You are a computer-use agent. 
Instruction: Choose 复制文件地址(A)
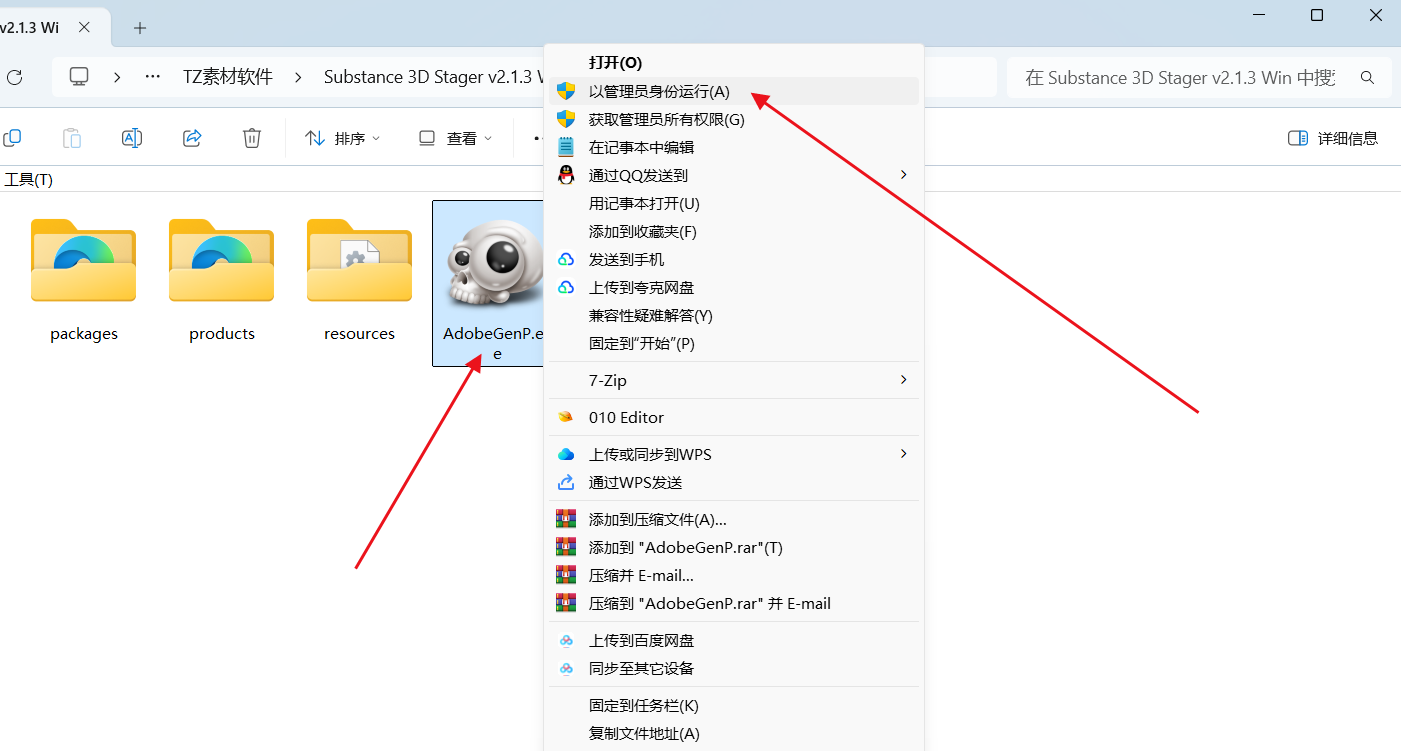[x=734, y=733]
